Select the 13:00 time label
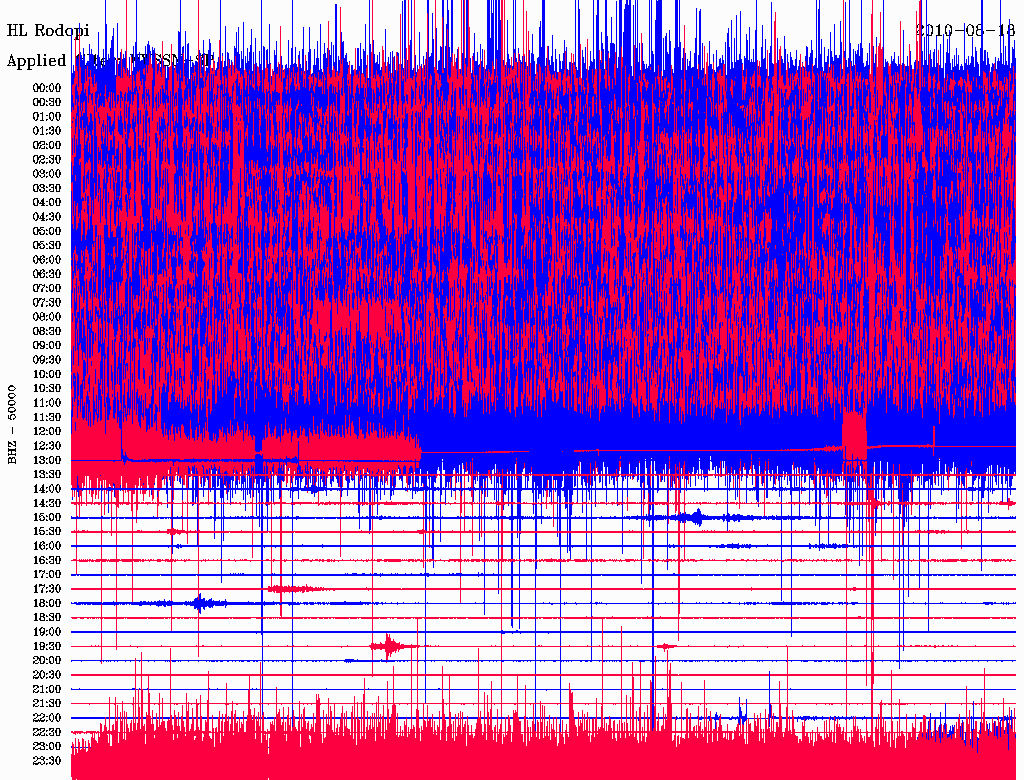The width and height of the screenshot is (1024, 780). click(46, 461)
